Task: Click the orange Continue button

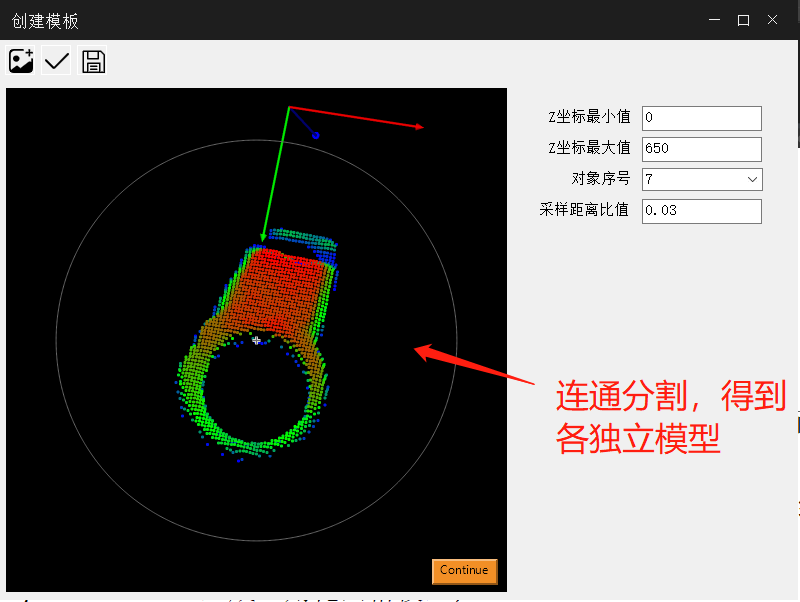Action: [x=464, y=571]
